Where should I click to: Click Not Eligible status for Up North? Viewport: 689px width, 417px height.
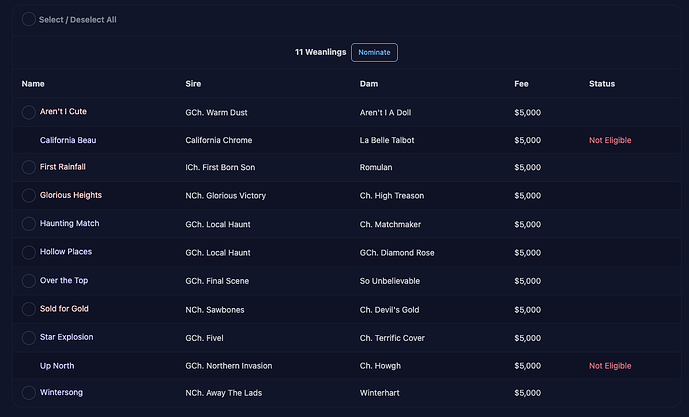coord(610,366)
